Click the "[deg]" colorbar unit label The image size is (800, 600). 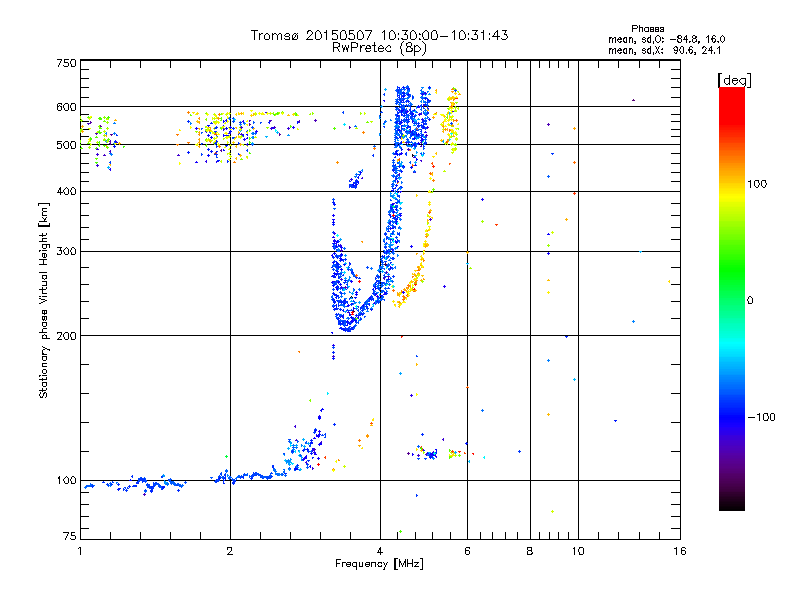click(734, 80)
